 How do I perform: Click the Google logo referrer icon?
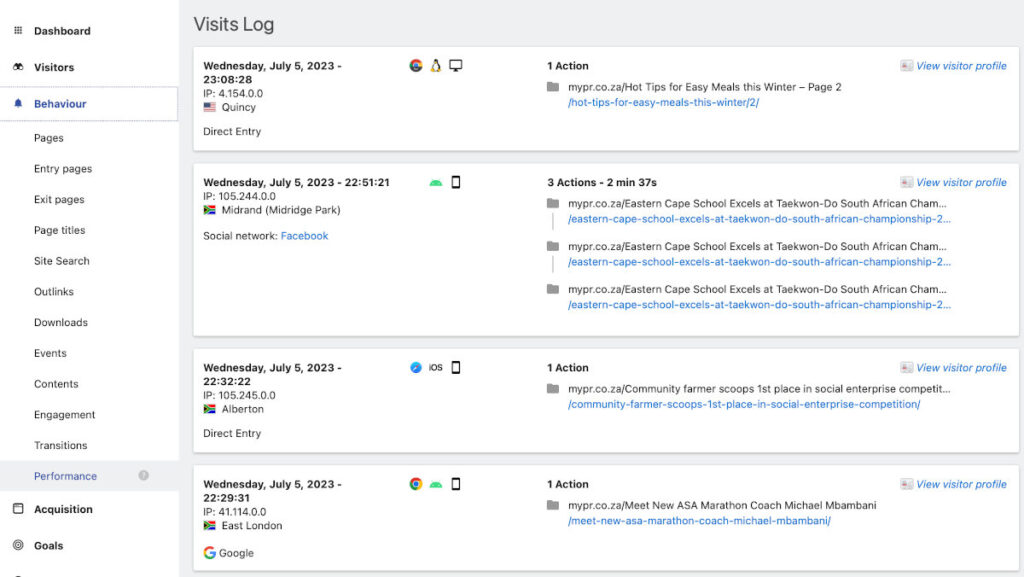210,553
